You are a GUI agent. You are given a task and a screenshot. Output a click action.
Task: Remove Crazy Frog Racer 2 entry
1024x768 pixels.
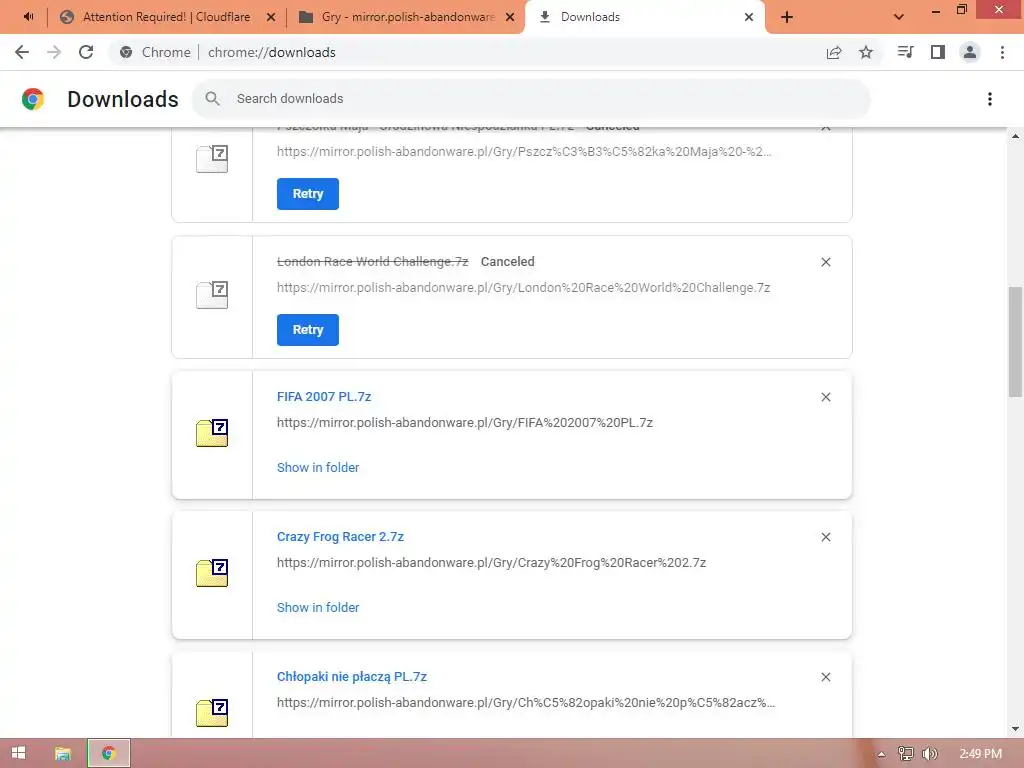pyautogui.click(x=825, y=537)
